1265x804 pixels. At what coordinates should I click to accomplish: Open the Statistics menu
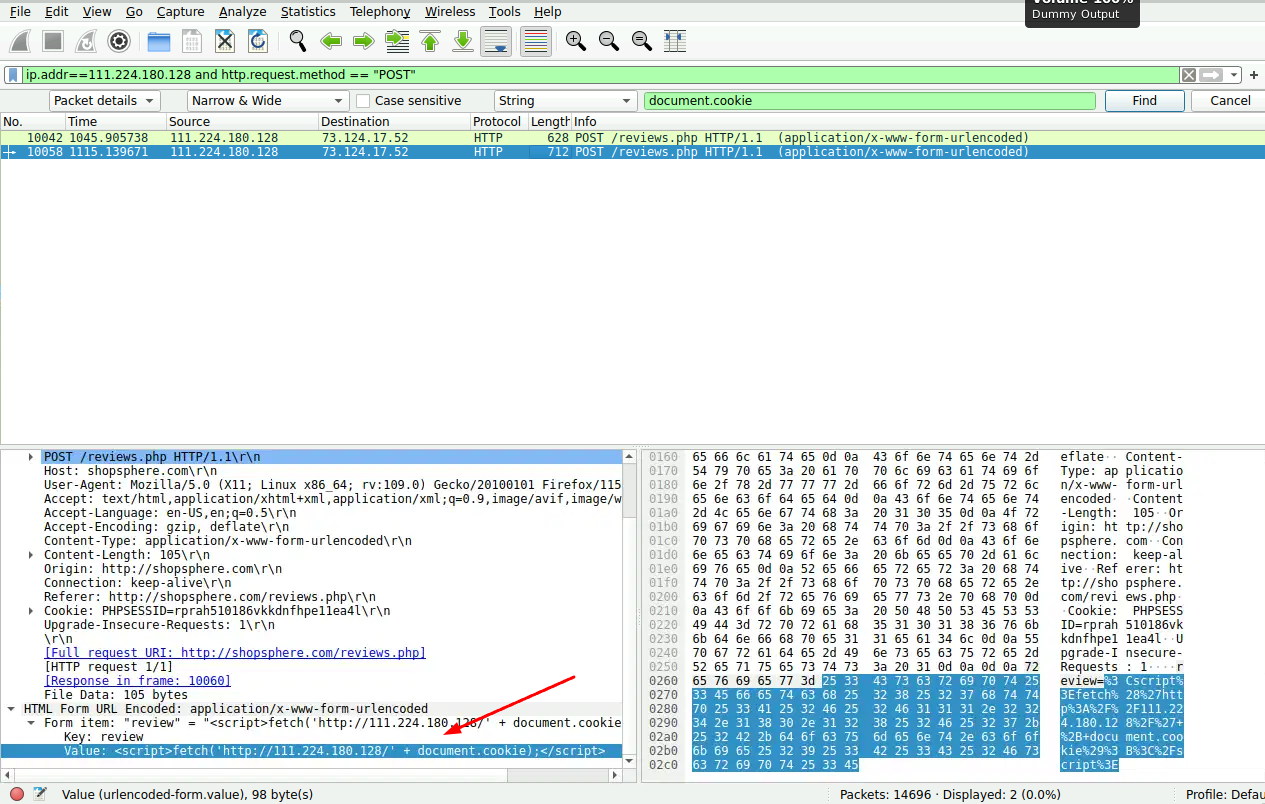tap(308, 12)
